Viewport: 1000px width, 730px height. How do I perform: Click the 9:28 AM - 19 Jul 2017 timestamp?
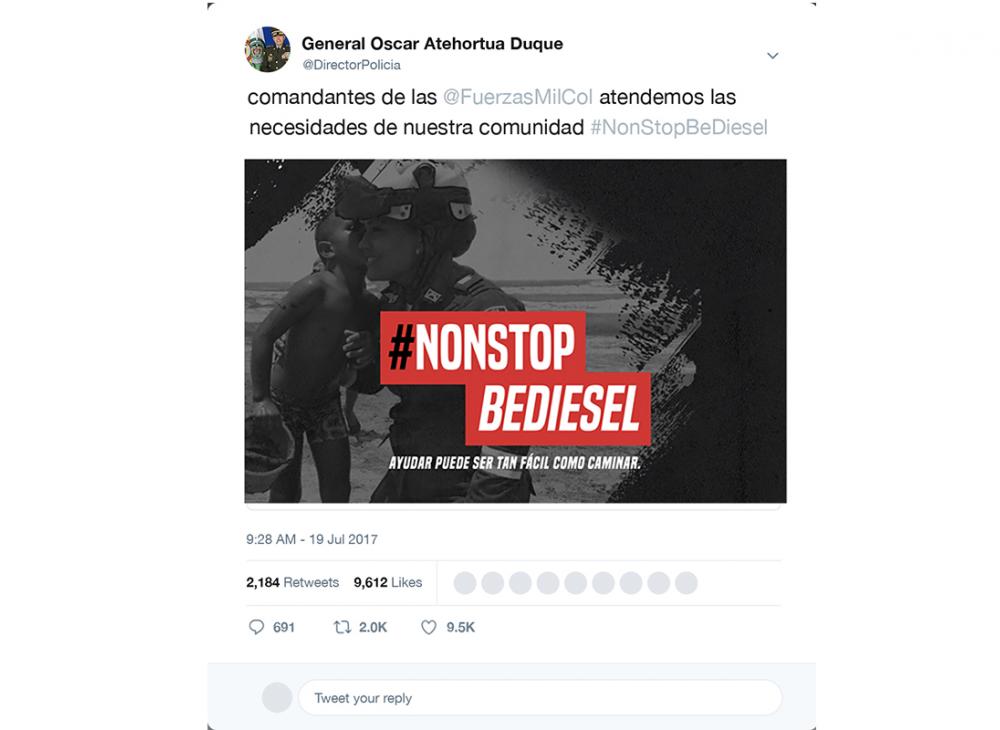[x=312, y=539]
